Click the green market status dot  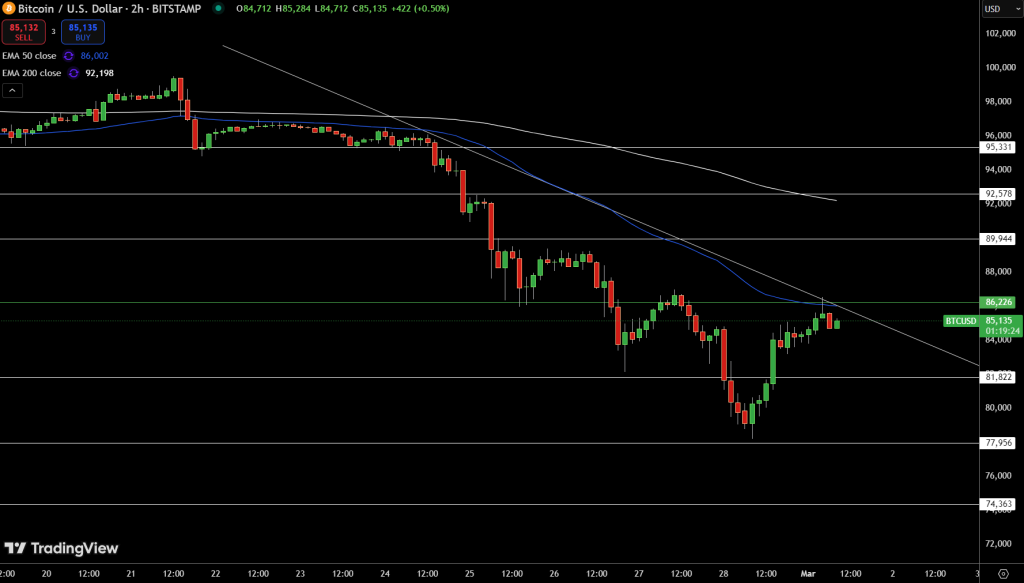point(219,8)
